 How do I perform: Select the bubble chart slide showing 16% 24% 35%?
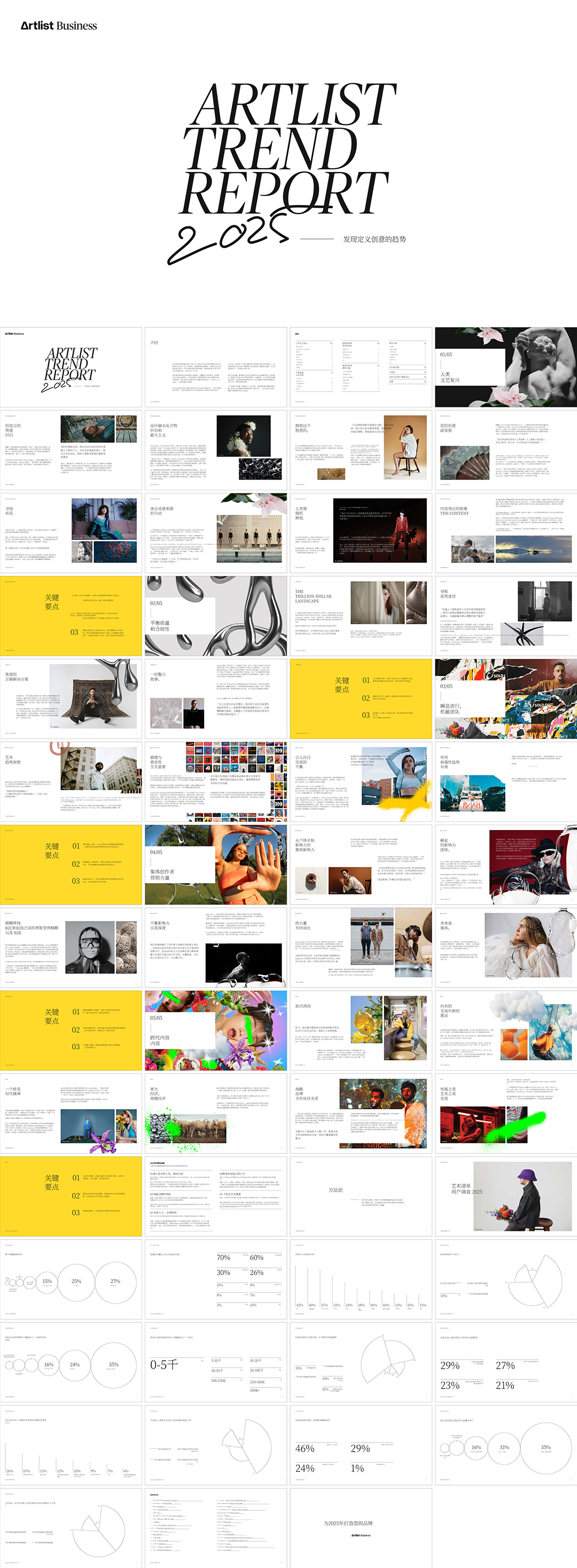[71, 1362]
